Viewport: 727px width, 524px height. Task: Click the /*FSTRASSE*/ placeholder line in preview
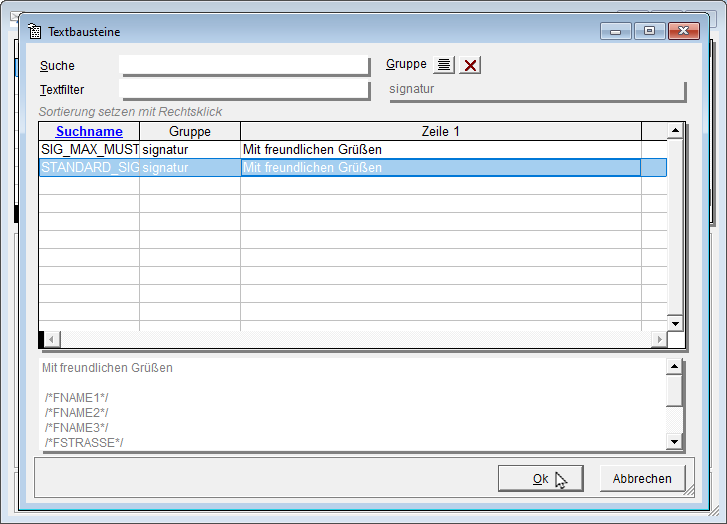click(x=84, y=443)
